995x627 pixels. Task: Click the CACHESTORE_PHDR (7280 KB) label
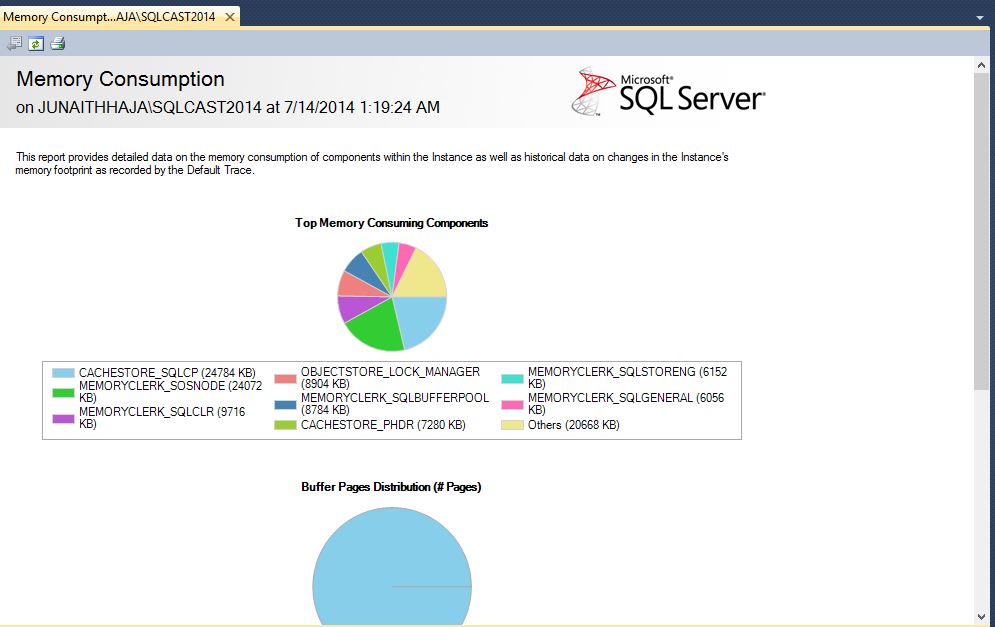click(x=383, y=425)
